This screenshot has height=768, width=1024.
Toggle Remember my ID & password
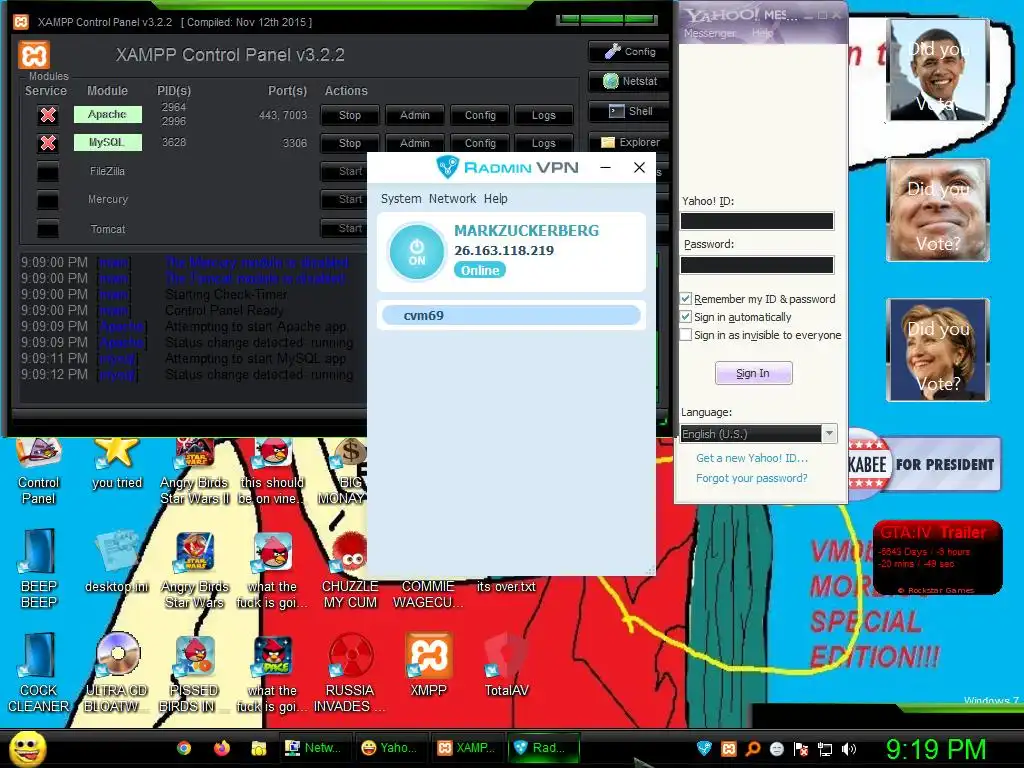pos(686,298)
